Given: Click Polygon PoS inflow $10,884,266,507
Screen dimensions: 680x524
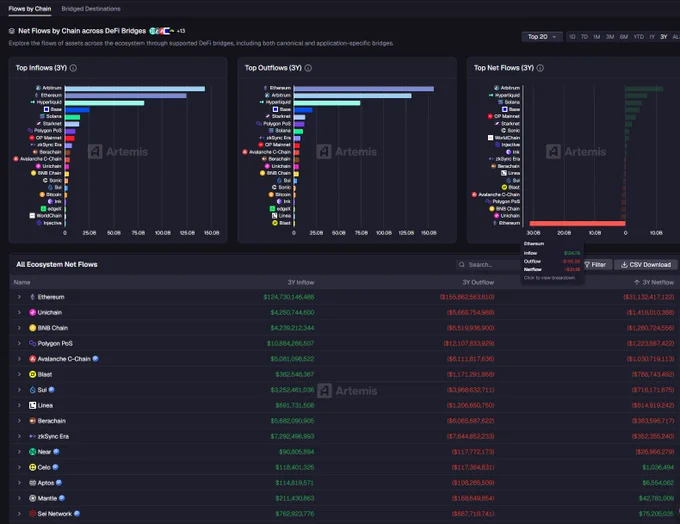Looking at the screenshot, I should click(x=291, y=344).
